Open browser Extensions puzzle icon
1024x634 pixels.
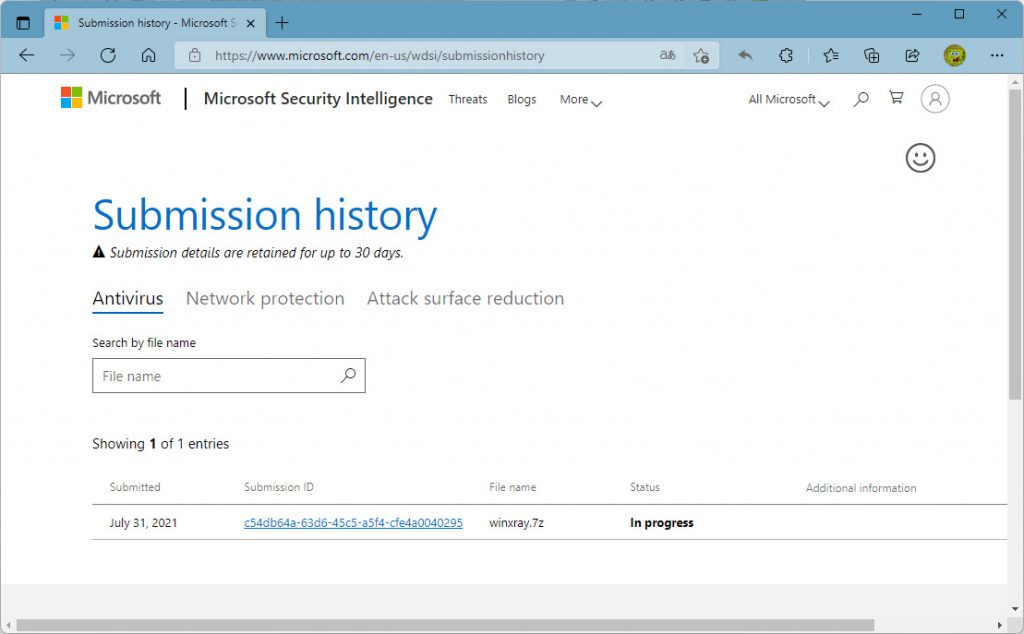(x=787, y=56)
